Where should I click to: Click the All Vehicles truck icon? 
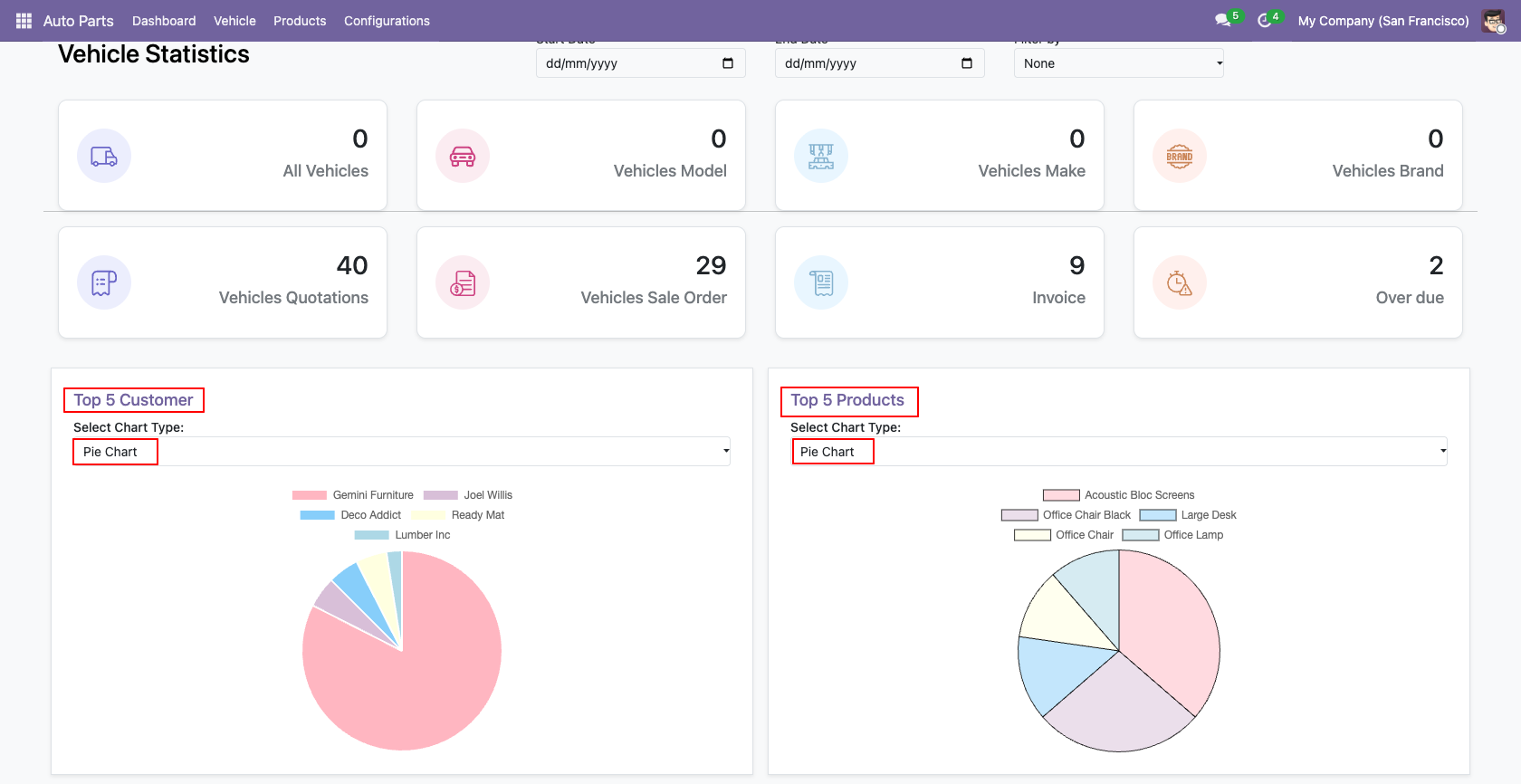104,156
